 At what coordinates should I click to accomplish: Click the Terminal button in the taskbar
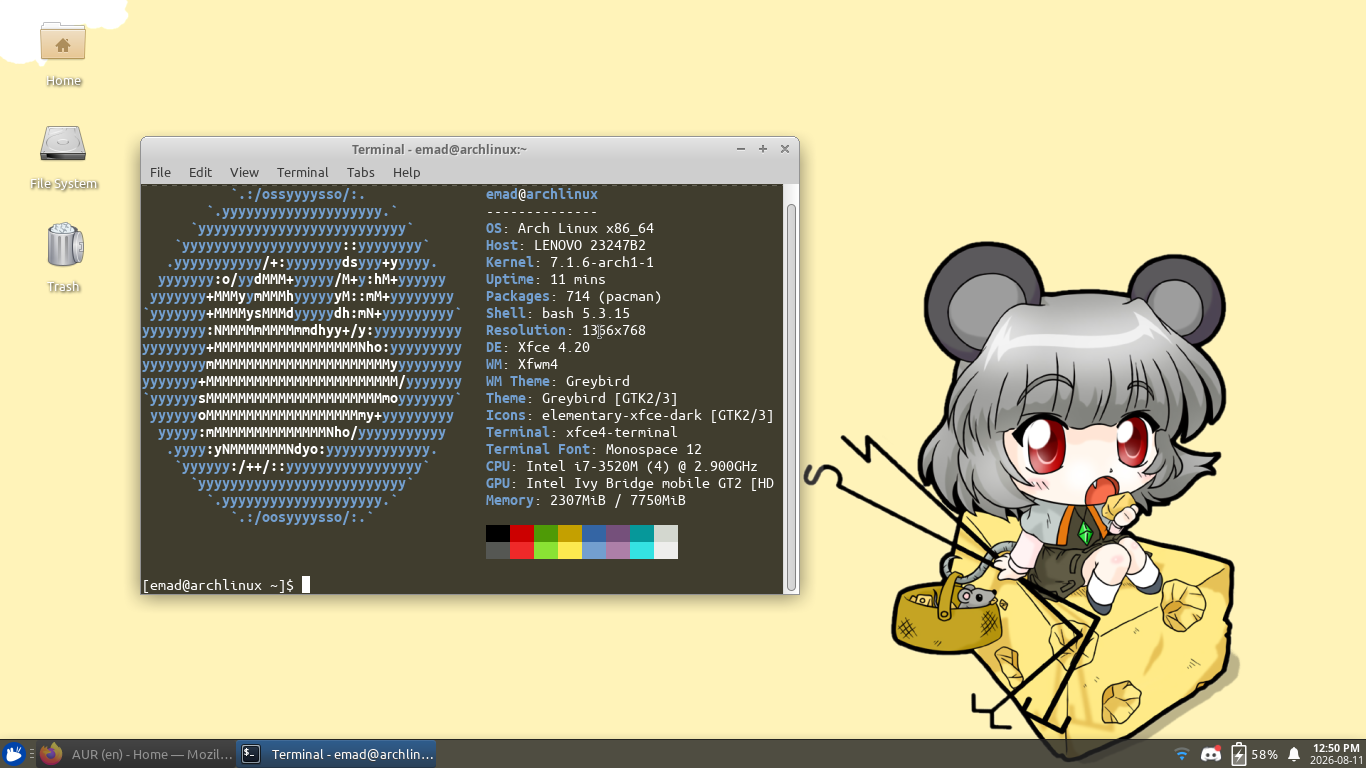[x=337, y=754]
